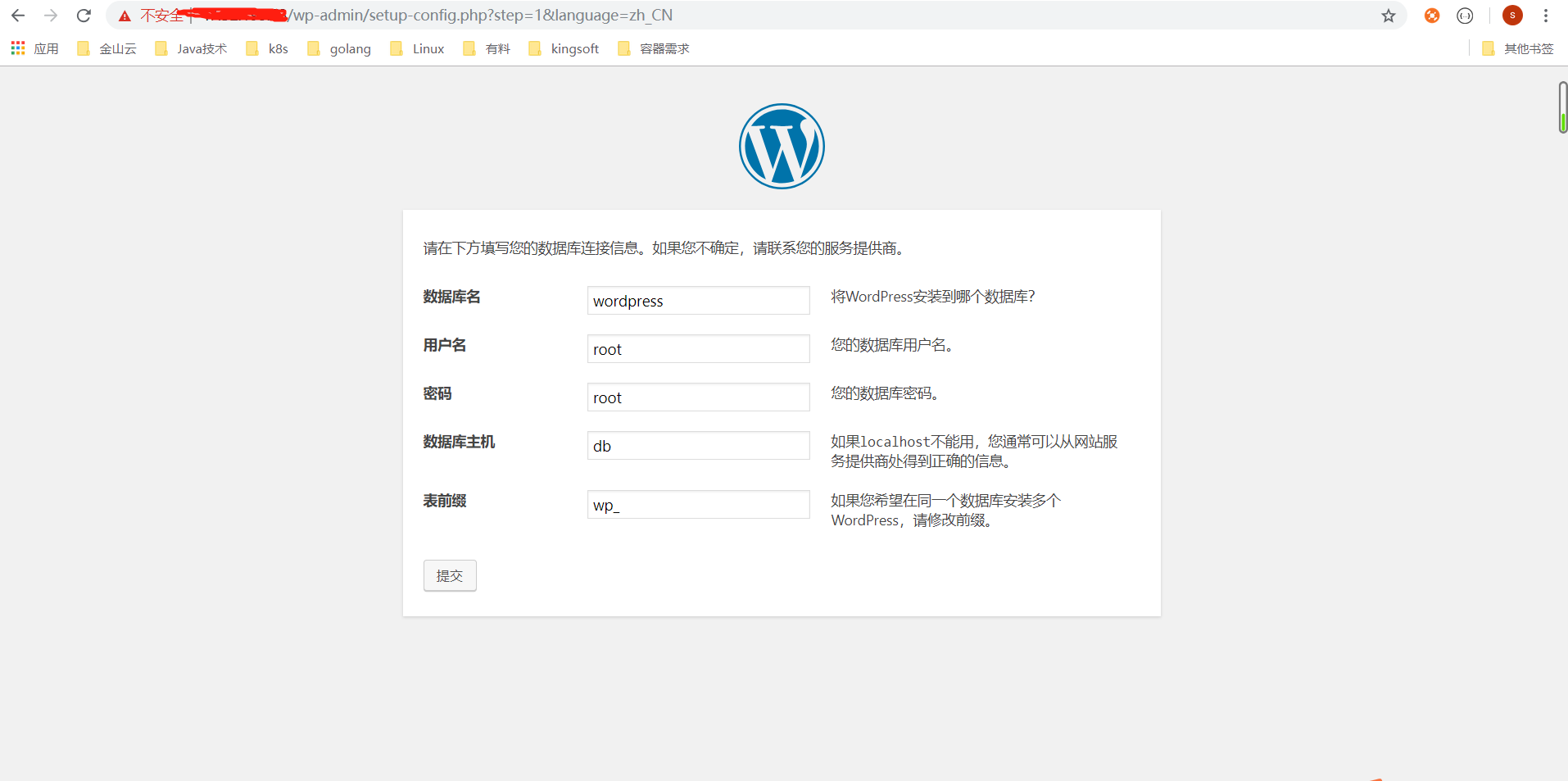The image size is (1568, 781).
Task: Click the 将WordPress安装到哪个数据库 hint text
Action: tap(933, 297)
